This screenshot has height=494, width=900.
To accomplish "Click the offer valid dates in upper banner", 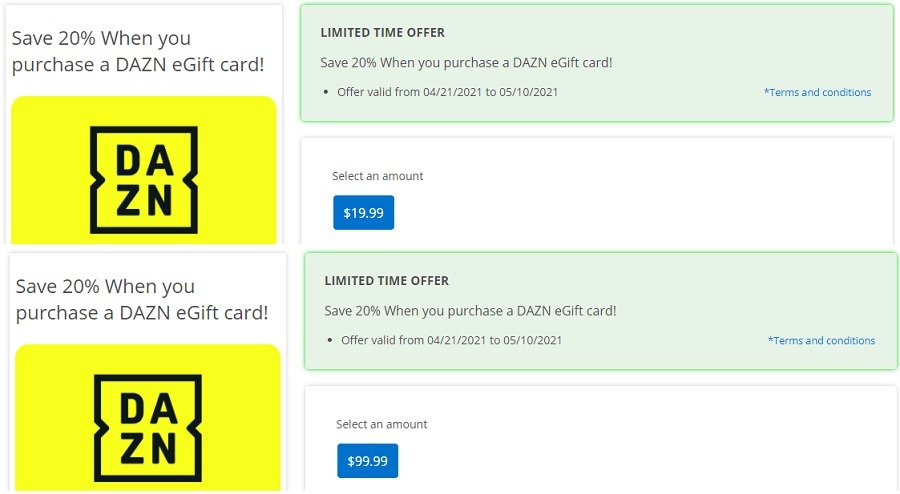I will [447, 92].
